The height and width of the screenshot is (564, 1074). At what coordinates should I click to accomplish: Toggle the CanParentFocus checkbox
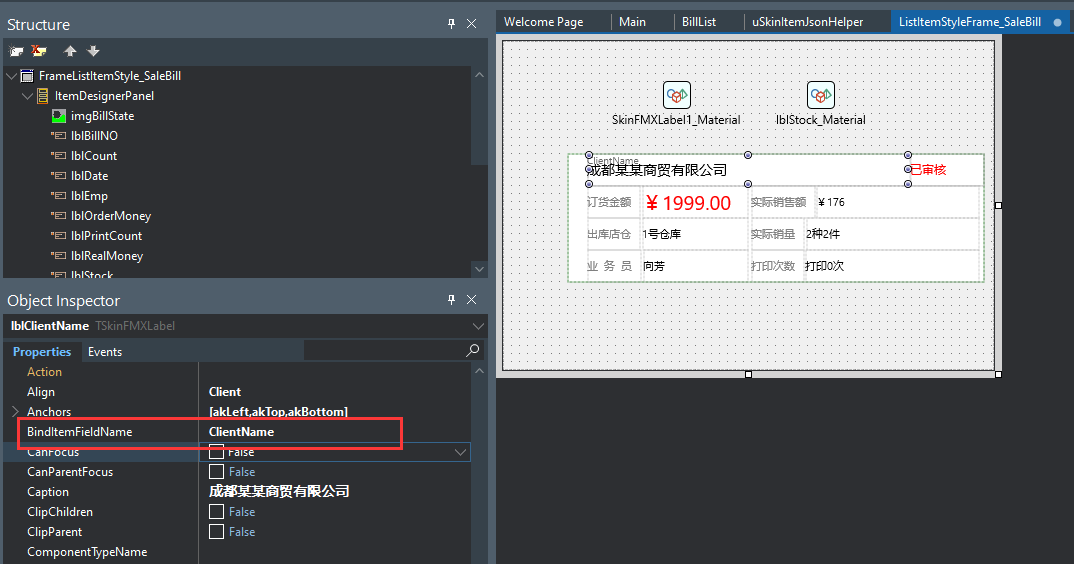click(x=216, y=471)
